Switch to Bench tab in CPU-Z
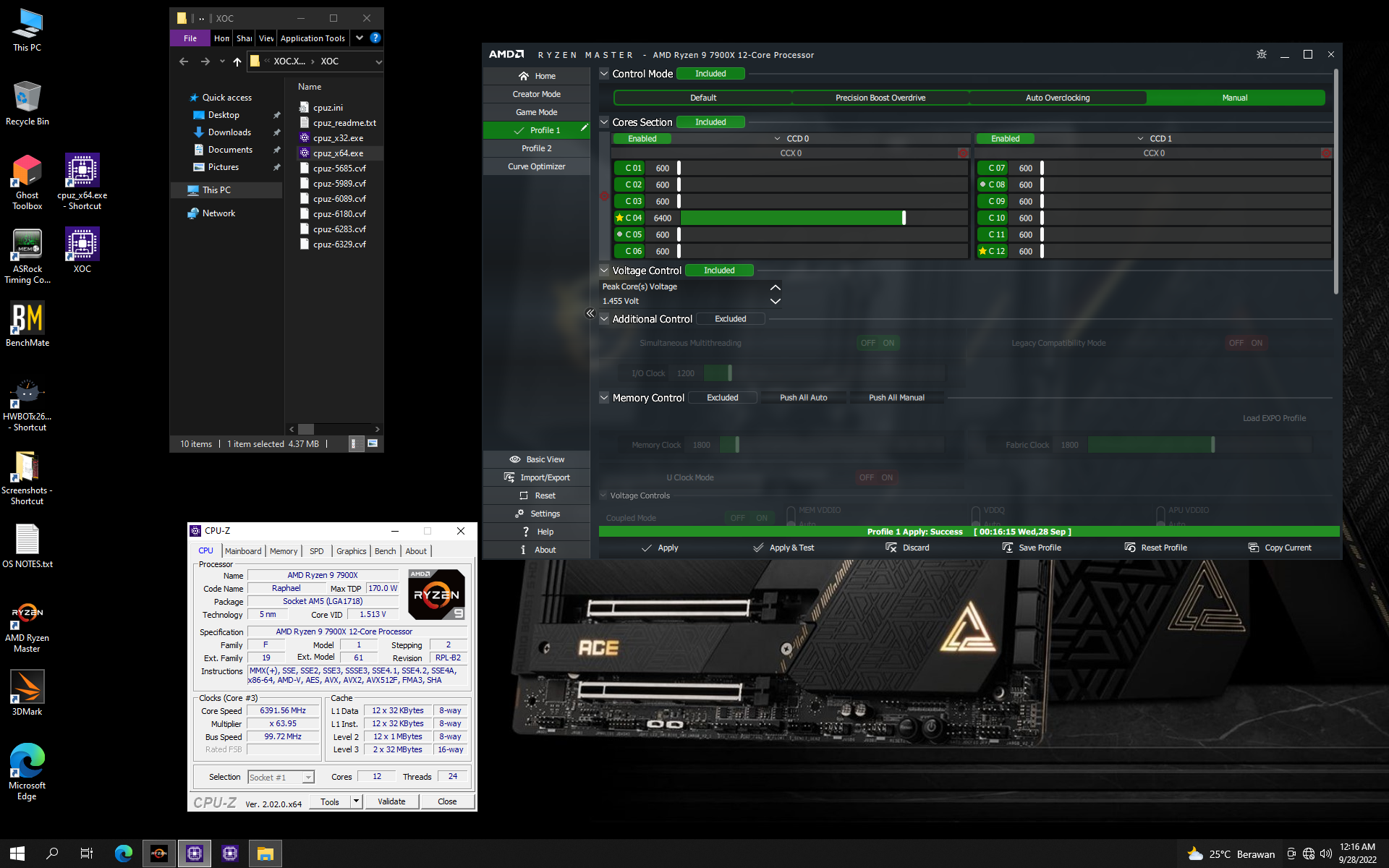This screenshot has height=868, width=1389. pyautogui.click(x=386, y=551)
